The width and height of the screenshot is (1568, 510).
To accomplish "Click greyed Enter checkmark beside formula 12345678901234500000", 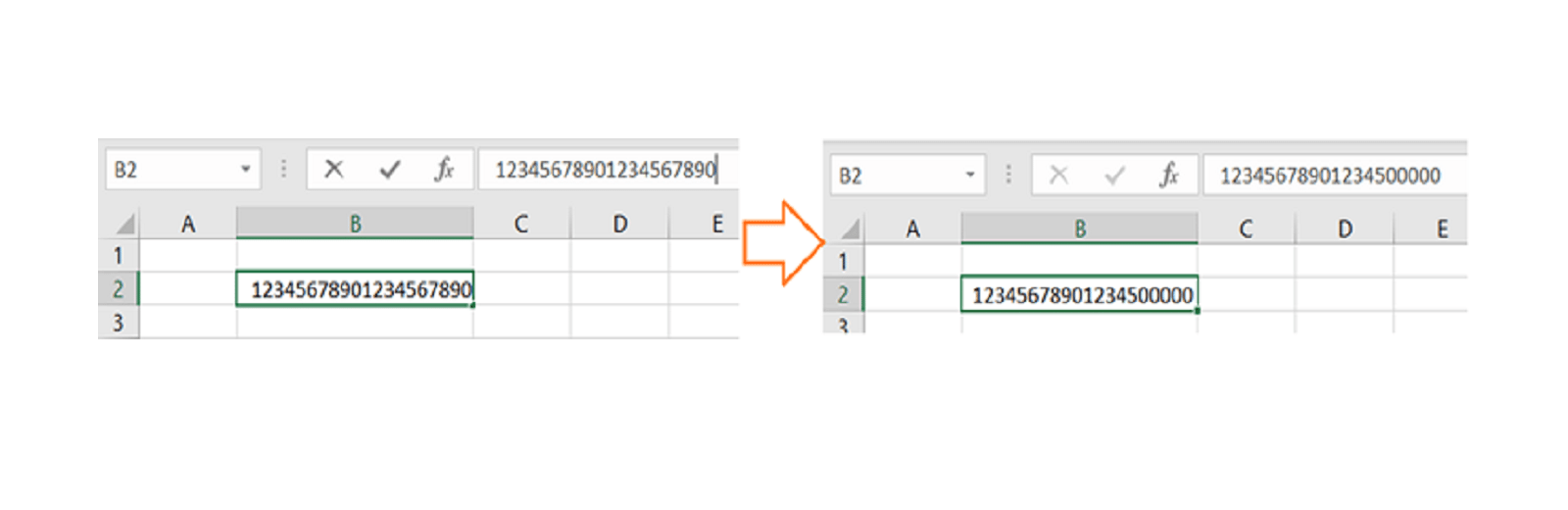I will click(1114, 176).
